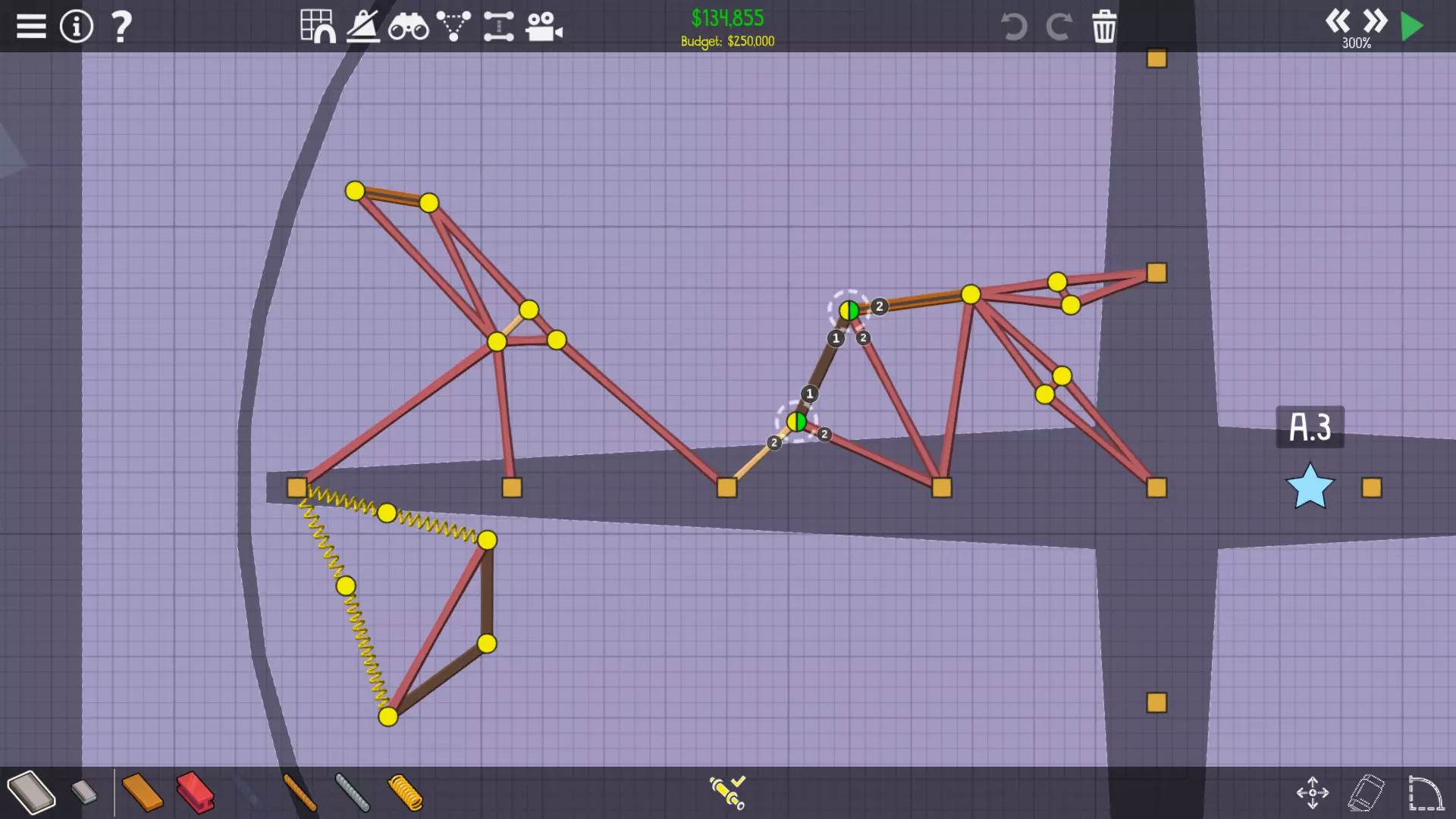This screenshot has height=819, width=1456.
Task: Undo the last bridge edit
Action: (1013, 27)
